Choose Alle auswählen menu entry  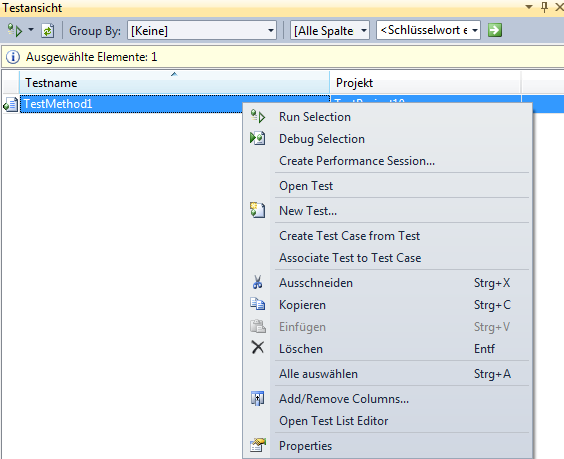pos(387,374)
